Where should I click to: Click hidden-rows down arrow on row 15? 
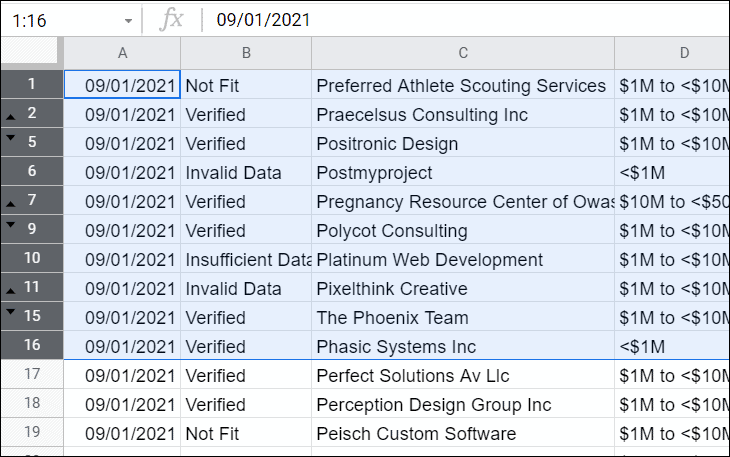(x=10, y=311)
